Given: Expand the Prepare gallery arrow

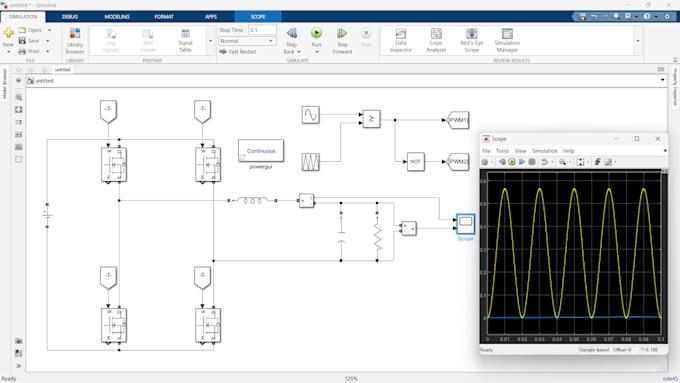Looking at the screenshot, I should click(x=210, y=41).
